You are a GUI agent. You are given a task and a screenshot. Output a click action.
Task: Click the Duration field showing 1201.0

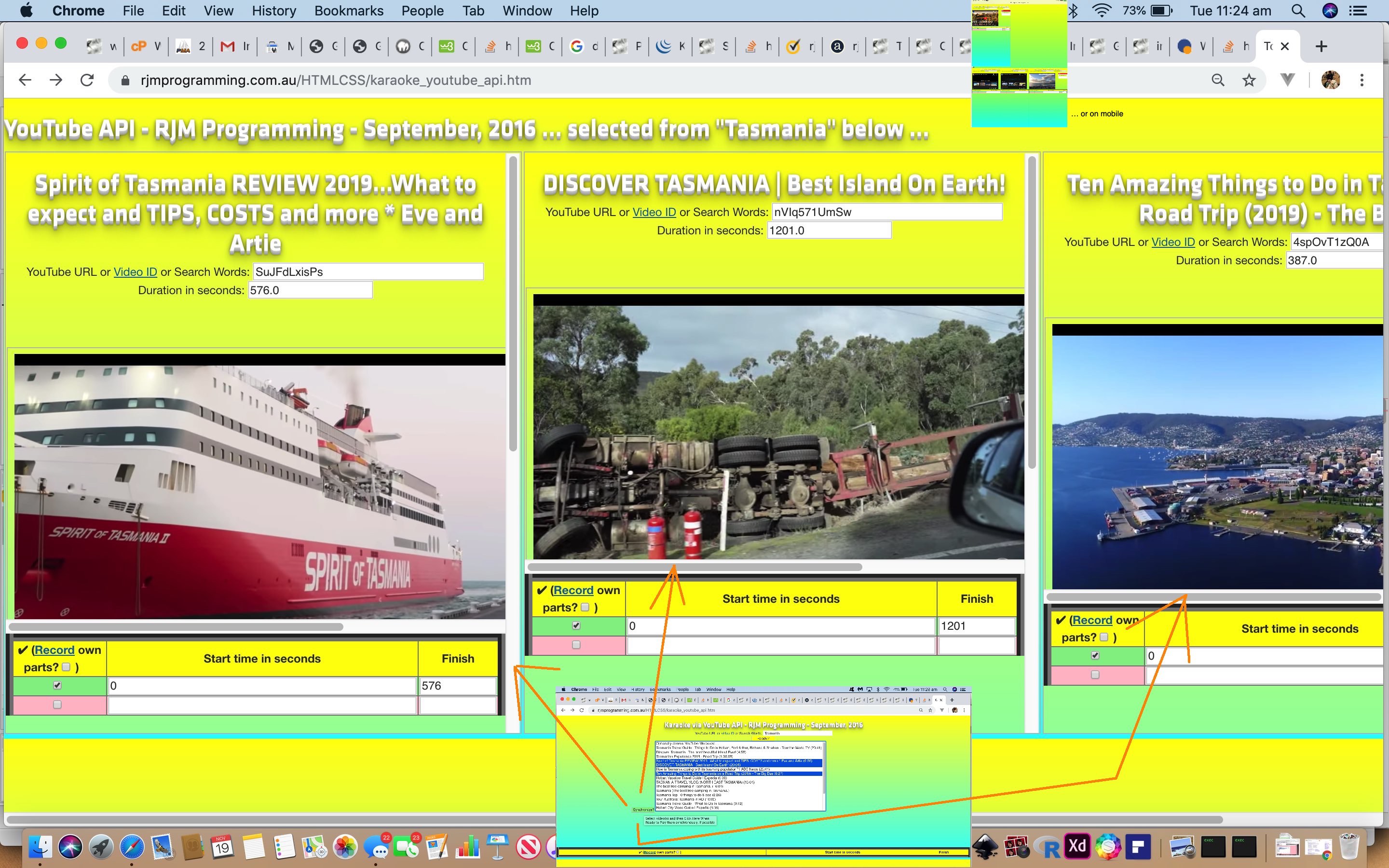coord(829,230)
